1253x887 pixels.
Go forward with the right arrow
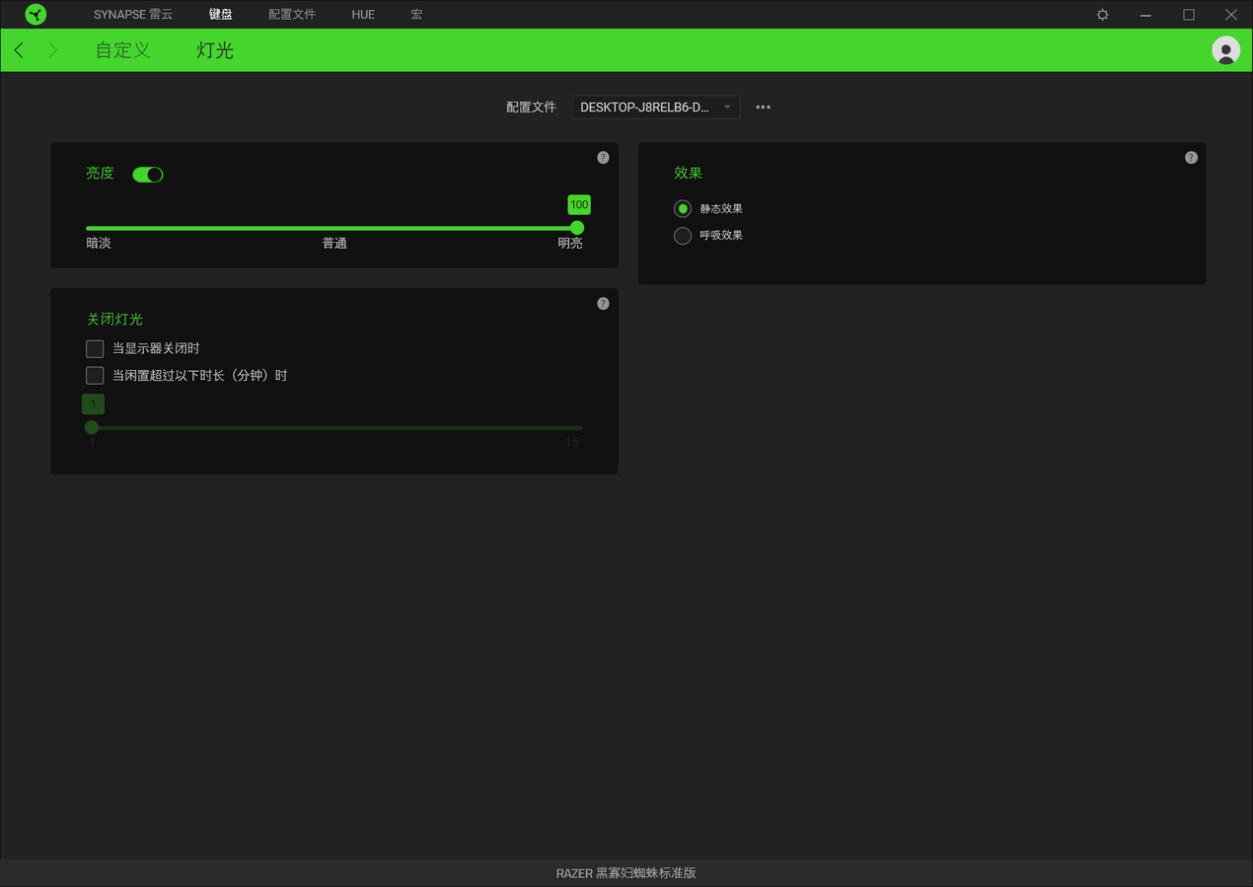point(53,50)
